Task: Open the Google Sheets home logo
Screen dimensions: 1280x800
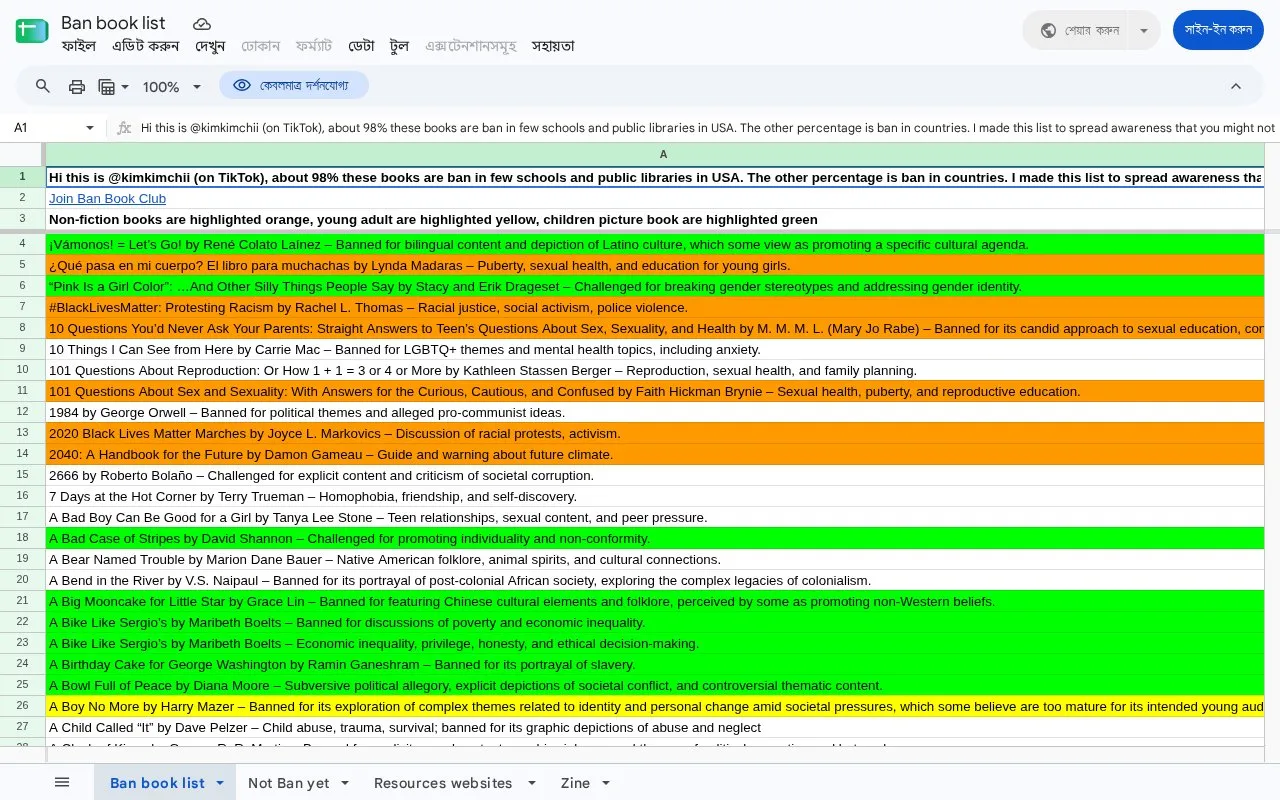Action: click(32, 31)
